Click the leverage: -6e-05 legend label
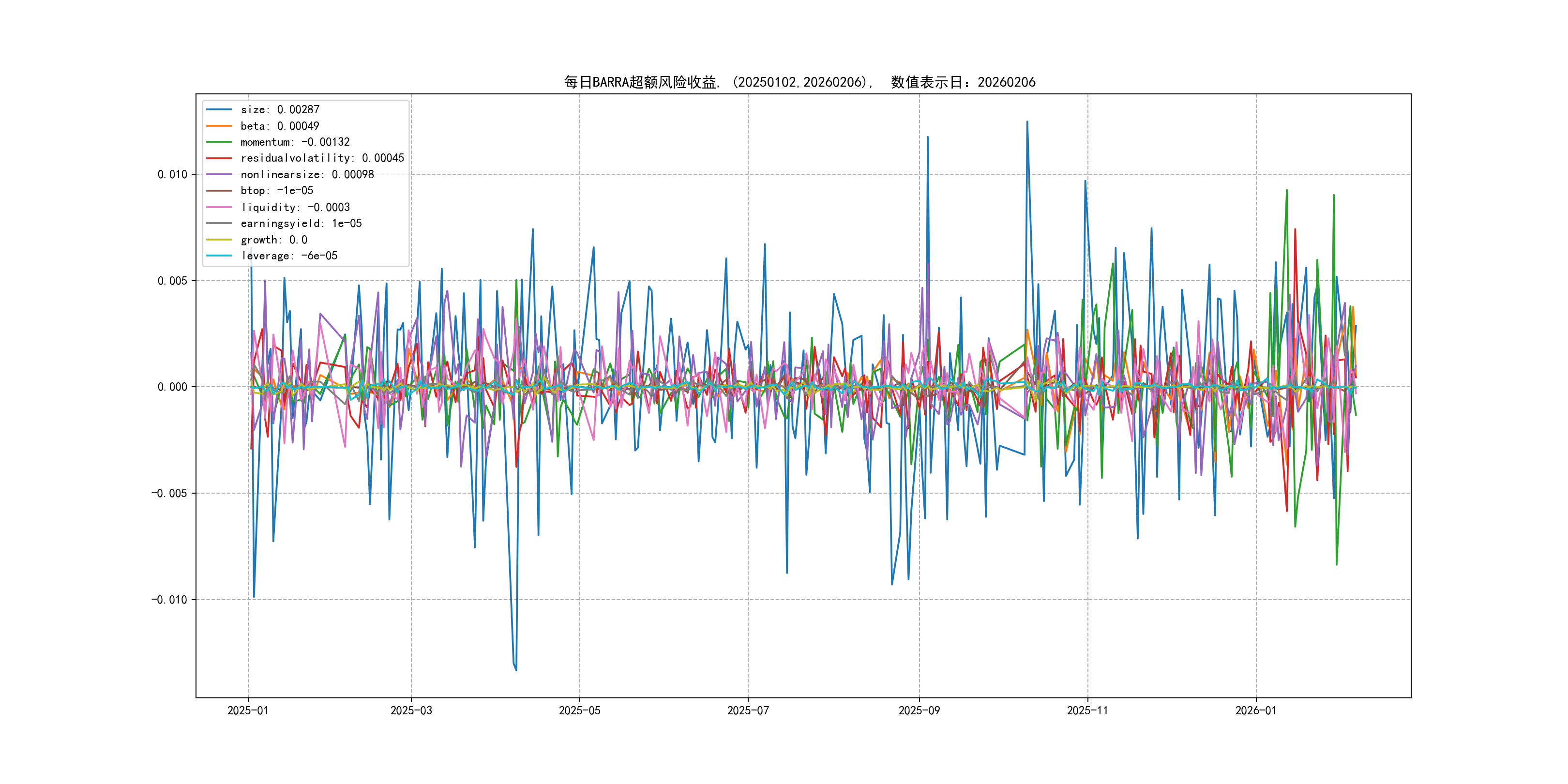The height and width of the screenshot is (784, 1568). [288, 256]
